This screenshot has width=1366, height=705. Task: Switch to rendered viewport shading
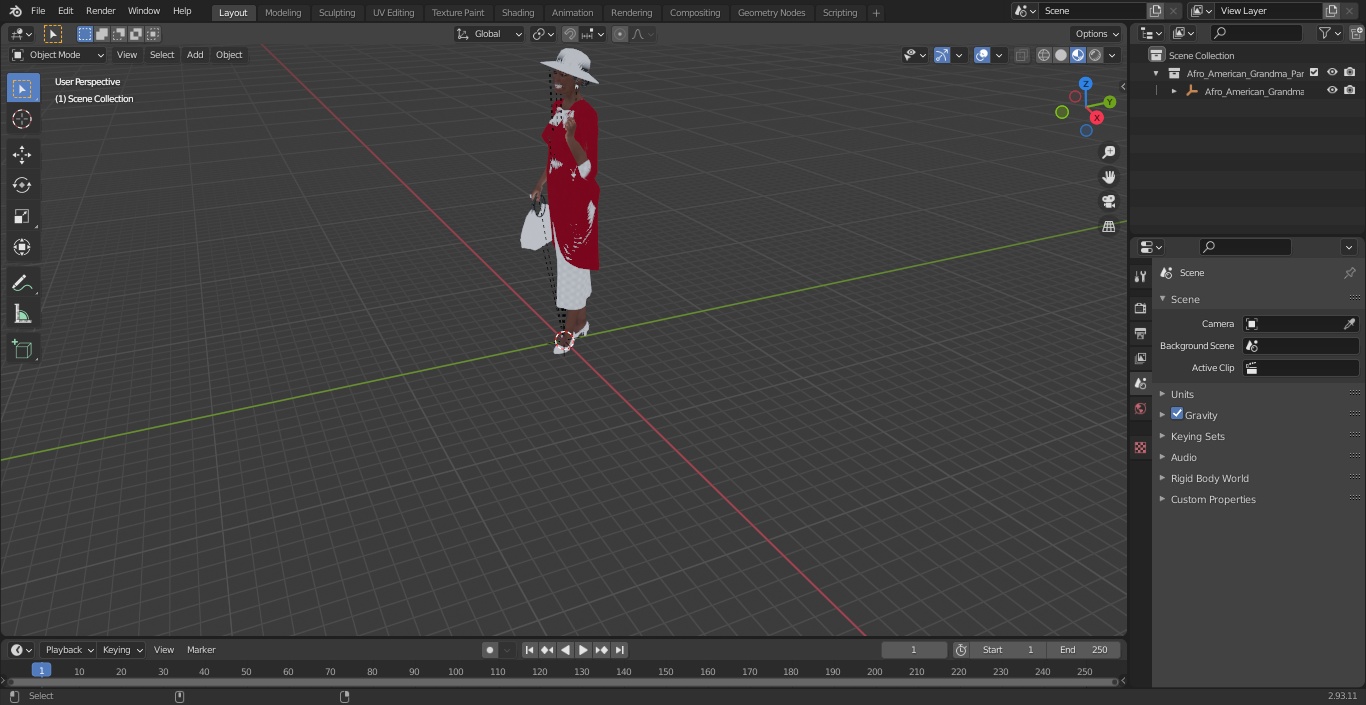pos(1095,55)
